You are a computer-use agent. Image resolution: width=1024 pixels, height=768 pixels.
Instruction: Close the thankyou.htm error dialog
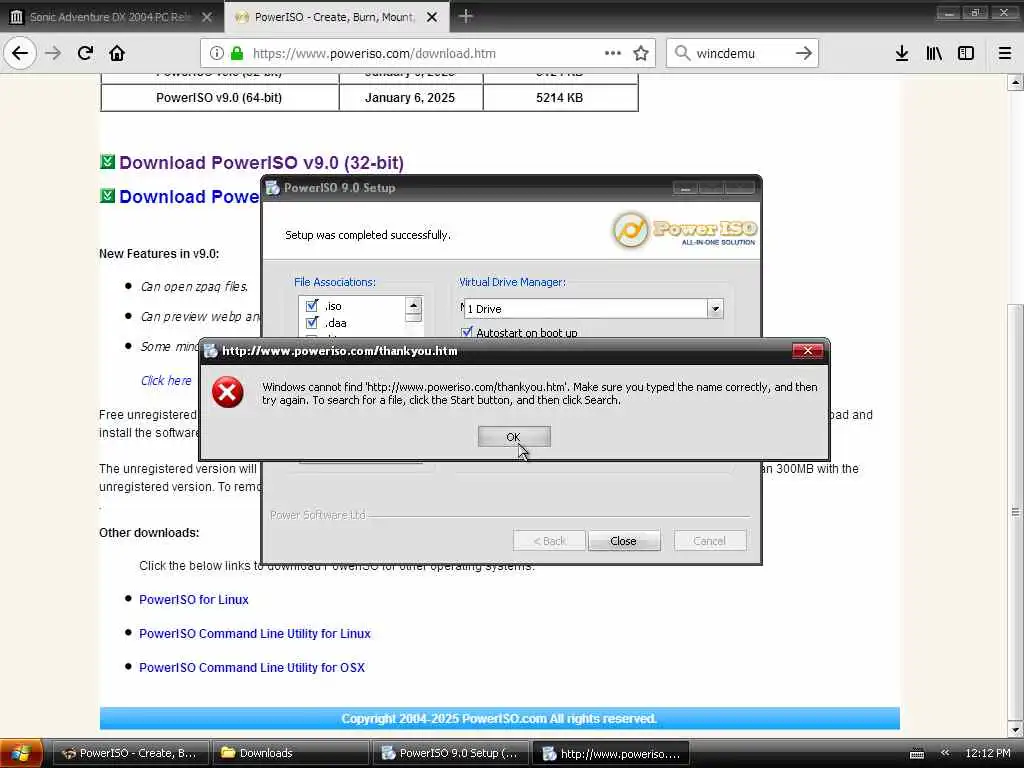[807, 351]
